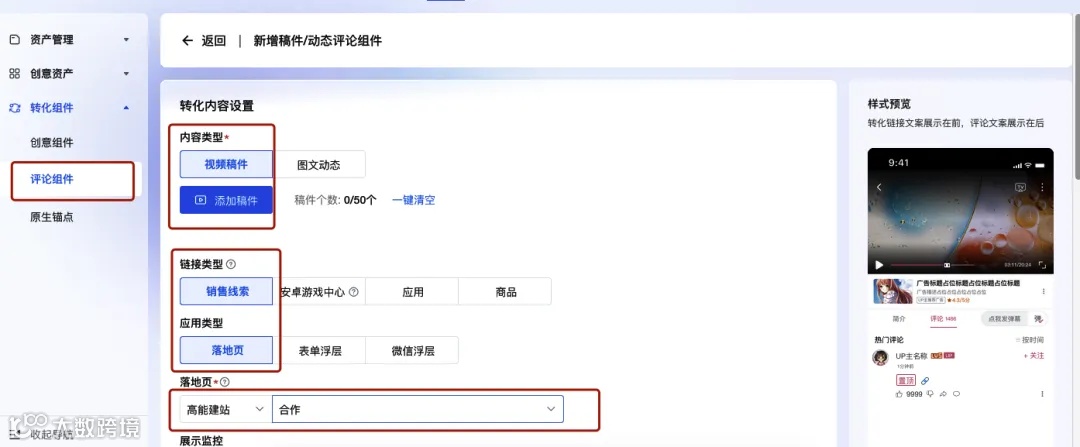This screenshot has width=1080, height=447.
Task: Click comment row three-dot menu
Action: [1042, 394]
